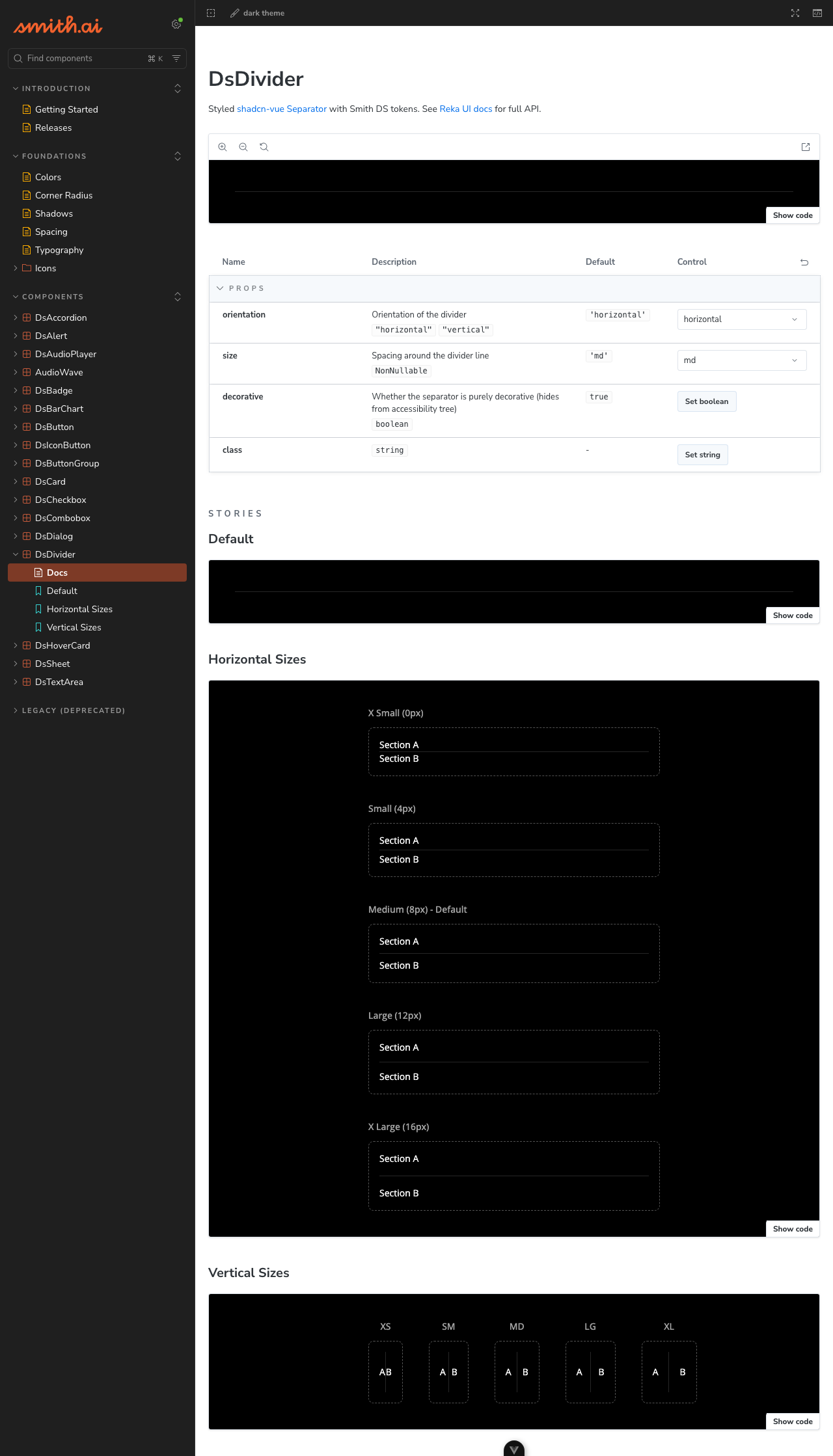Open Spacing foundations page
Screen dimensions: 833x1456
(x=51, y=232)
